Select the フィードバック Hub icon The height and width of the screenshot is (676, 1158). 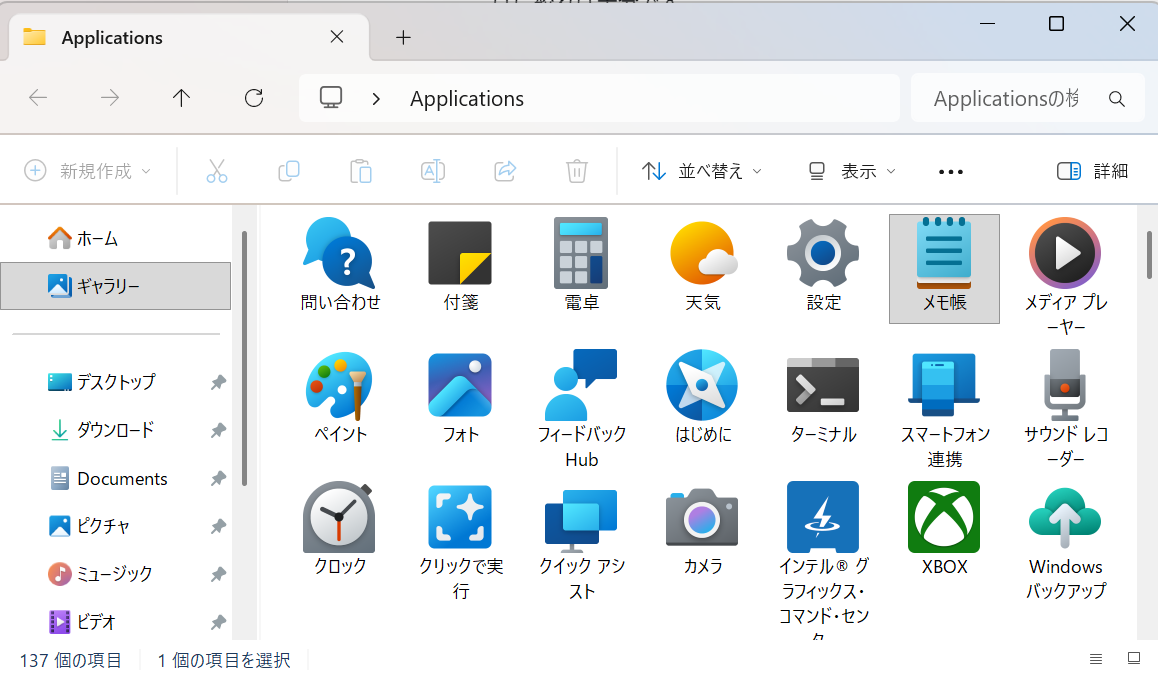pos(581,385)
